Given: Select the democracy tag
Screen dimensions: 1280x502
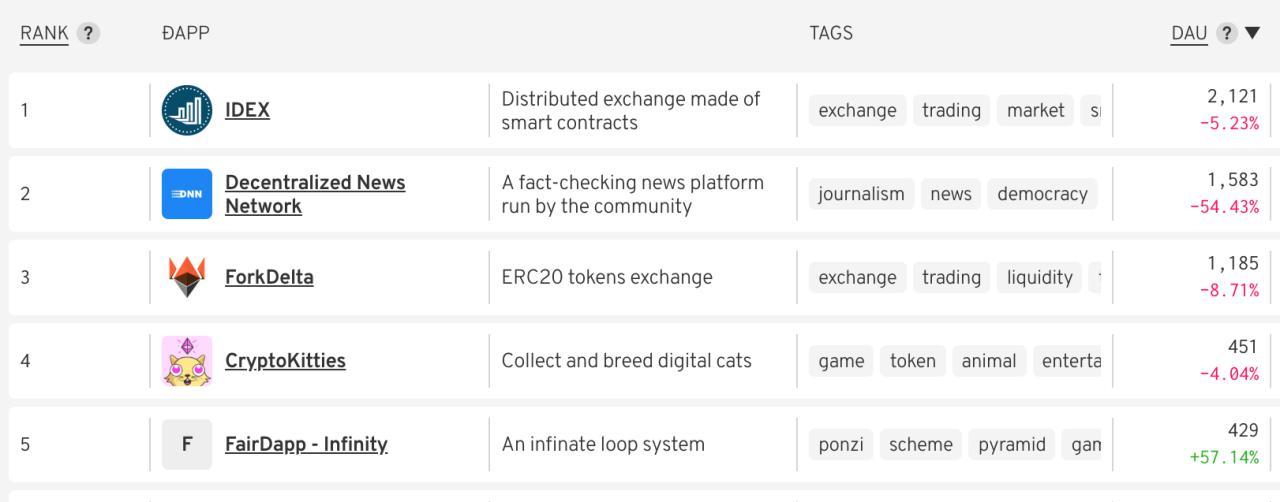Looking at the screenshot, I should tap(1042, 194).
